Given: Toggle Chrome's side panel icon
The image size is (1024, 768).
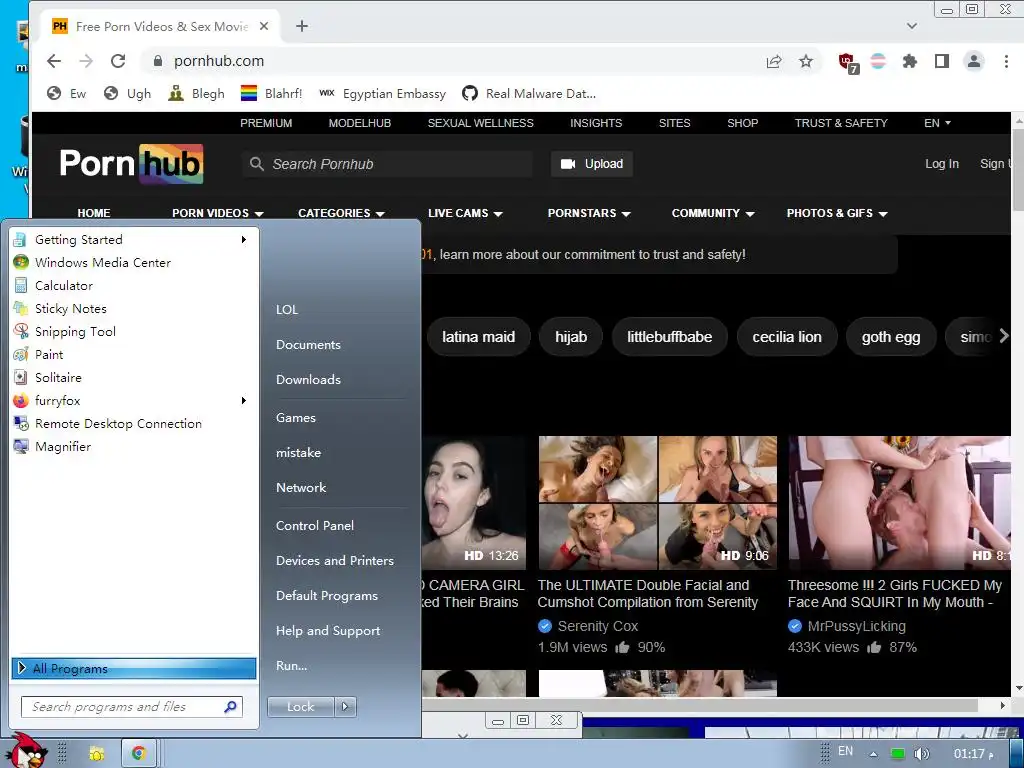Looking at the screenshot, I should click(x=942, y=61).
